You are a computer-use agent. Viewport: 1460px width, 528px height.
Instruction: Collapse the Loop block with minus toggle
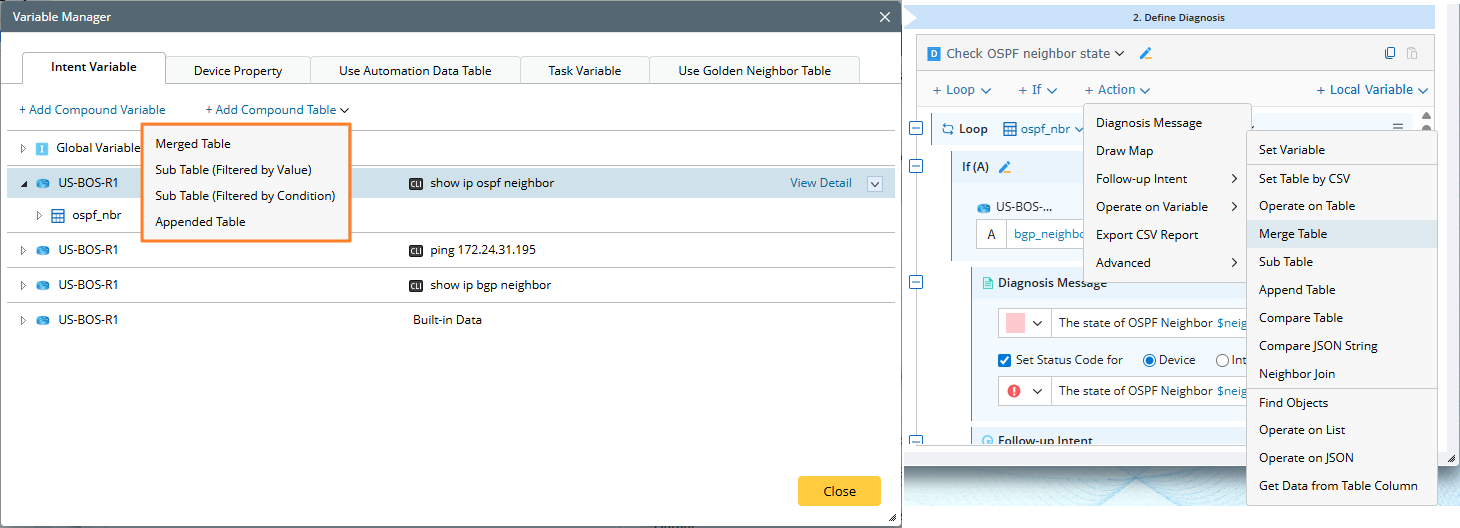tap(916, 128)
